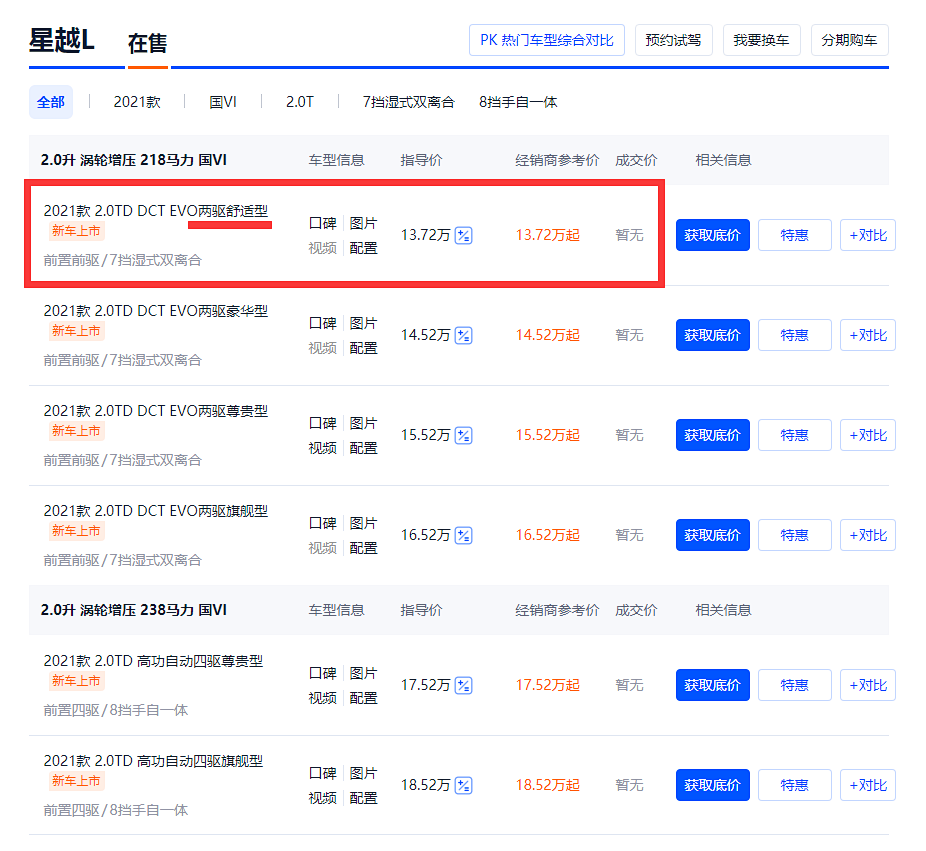
Task: Click PK 热门车型综合对比 button
Action: (547, 40)
